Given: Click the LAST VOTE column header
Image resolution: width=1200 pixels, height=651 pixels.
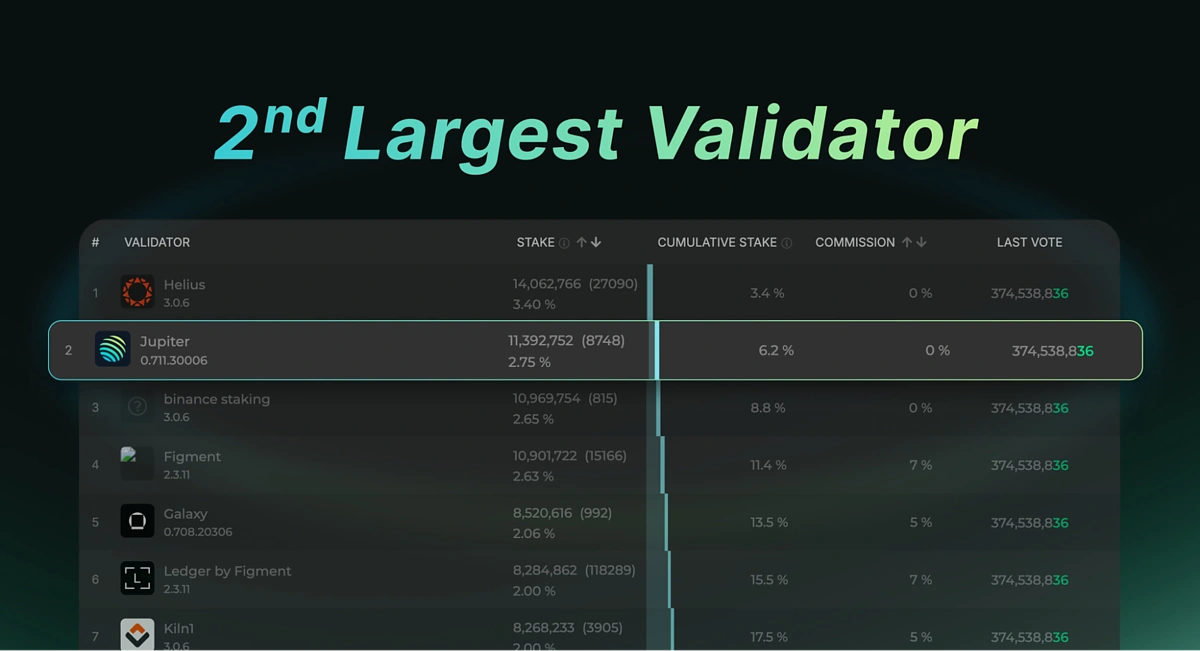Looking at the screenshot, I should (1028, 241).
